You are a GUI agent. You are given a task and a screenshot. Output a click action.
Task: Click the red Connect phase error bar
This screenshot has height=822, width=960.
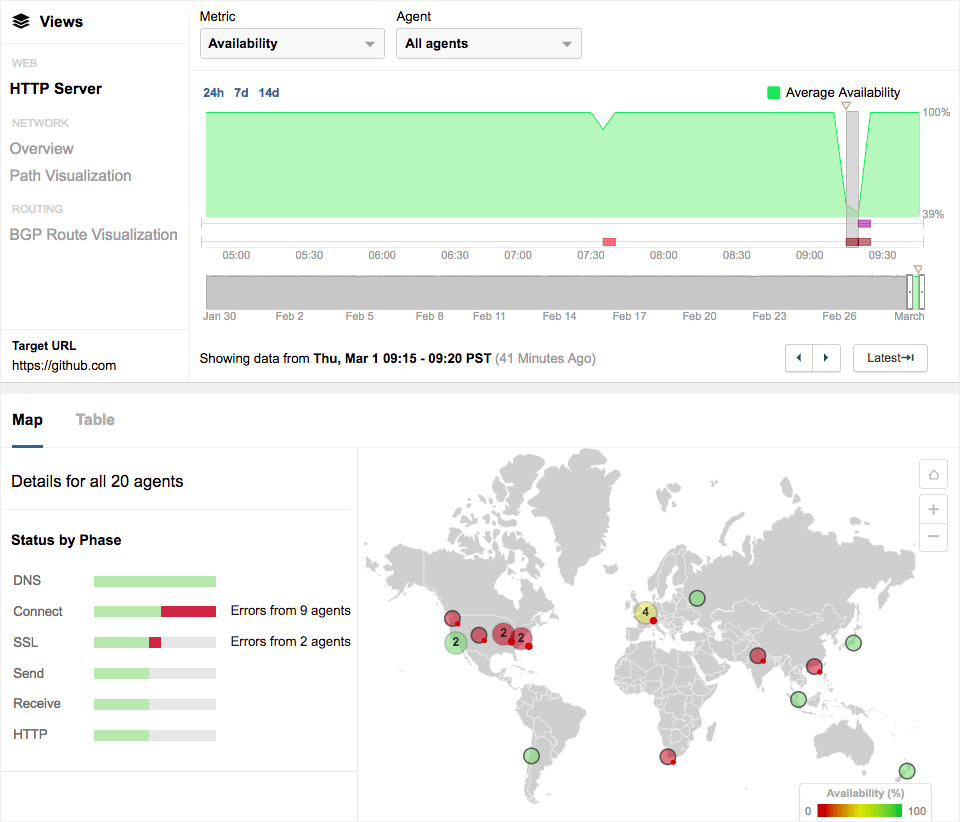coord(188,611)
